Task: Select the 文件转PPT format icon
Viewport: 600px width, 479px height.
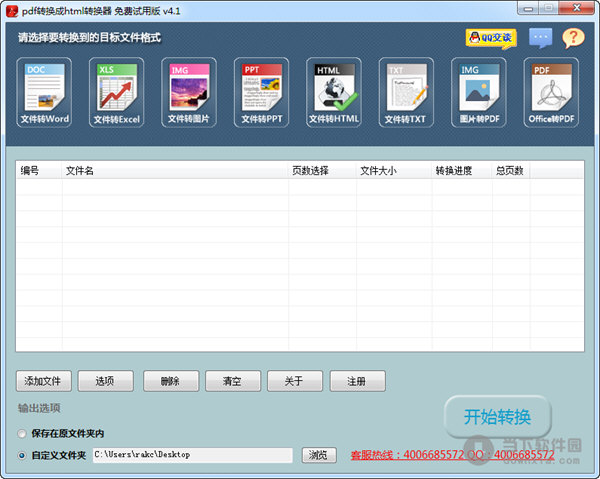Action: [x=261, y=92]
